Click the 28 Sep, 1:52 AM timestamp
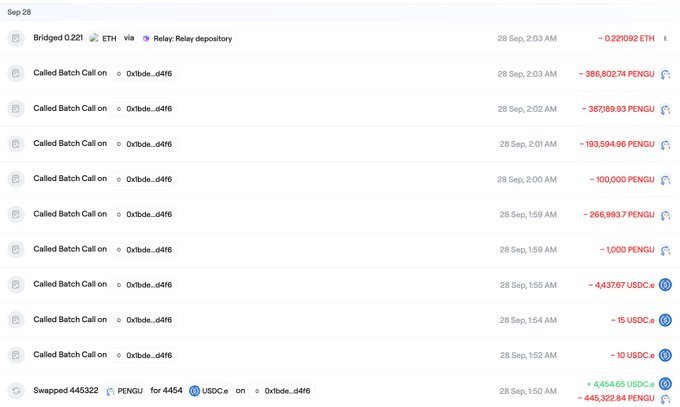Image resolution: width=680 pixels, height=407 pixels. tap(528, 355)
